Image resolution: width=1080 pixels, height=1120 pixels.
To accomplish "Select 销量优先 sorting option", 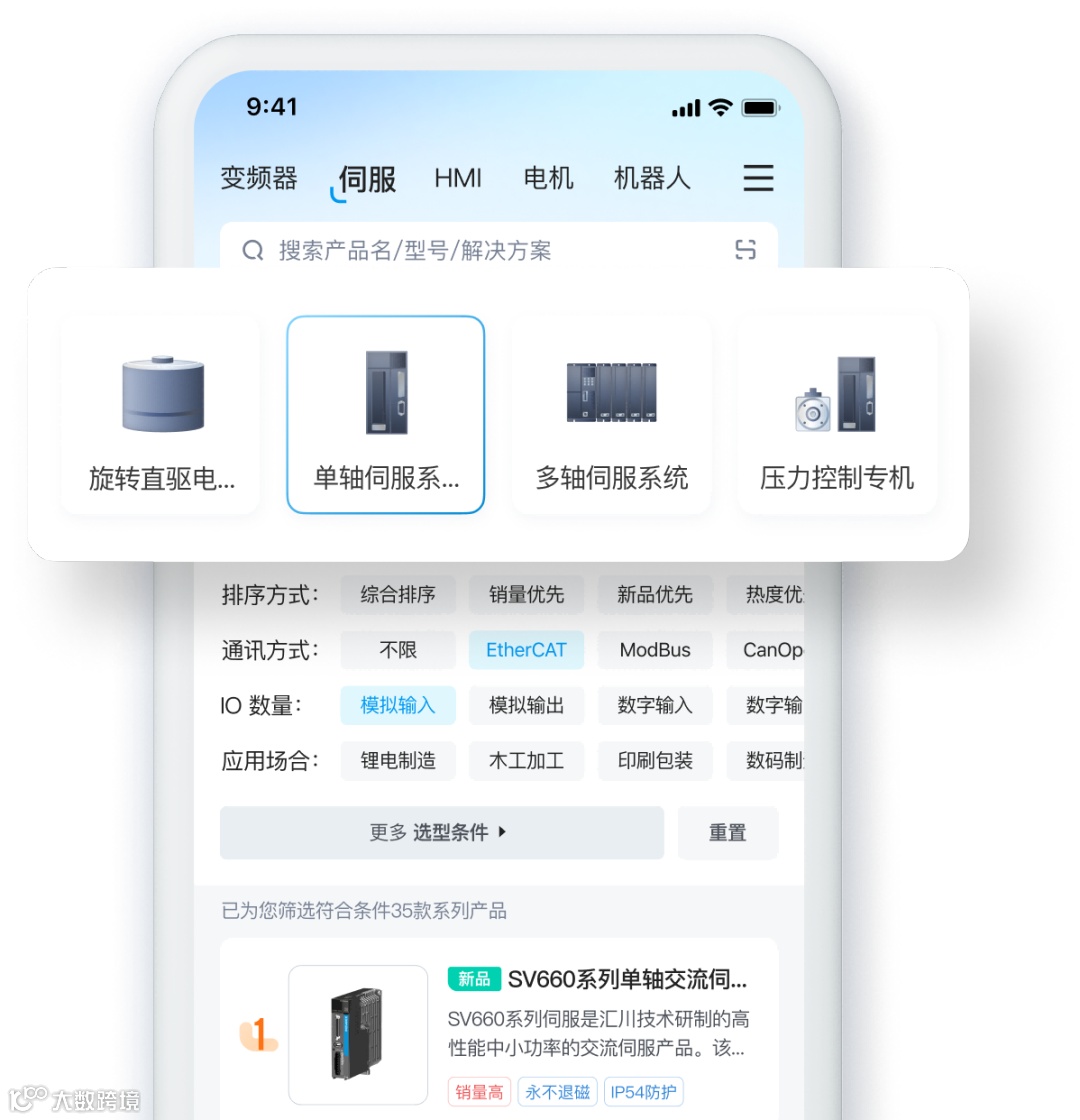I will 526,594.
